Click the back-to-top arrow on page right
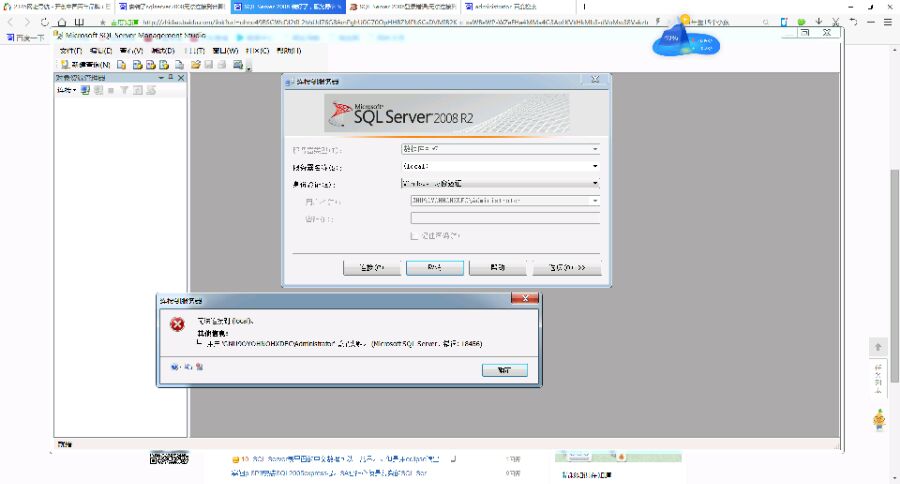This screenshot has width=900, height=484. [x=878, y=347]
